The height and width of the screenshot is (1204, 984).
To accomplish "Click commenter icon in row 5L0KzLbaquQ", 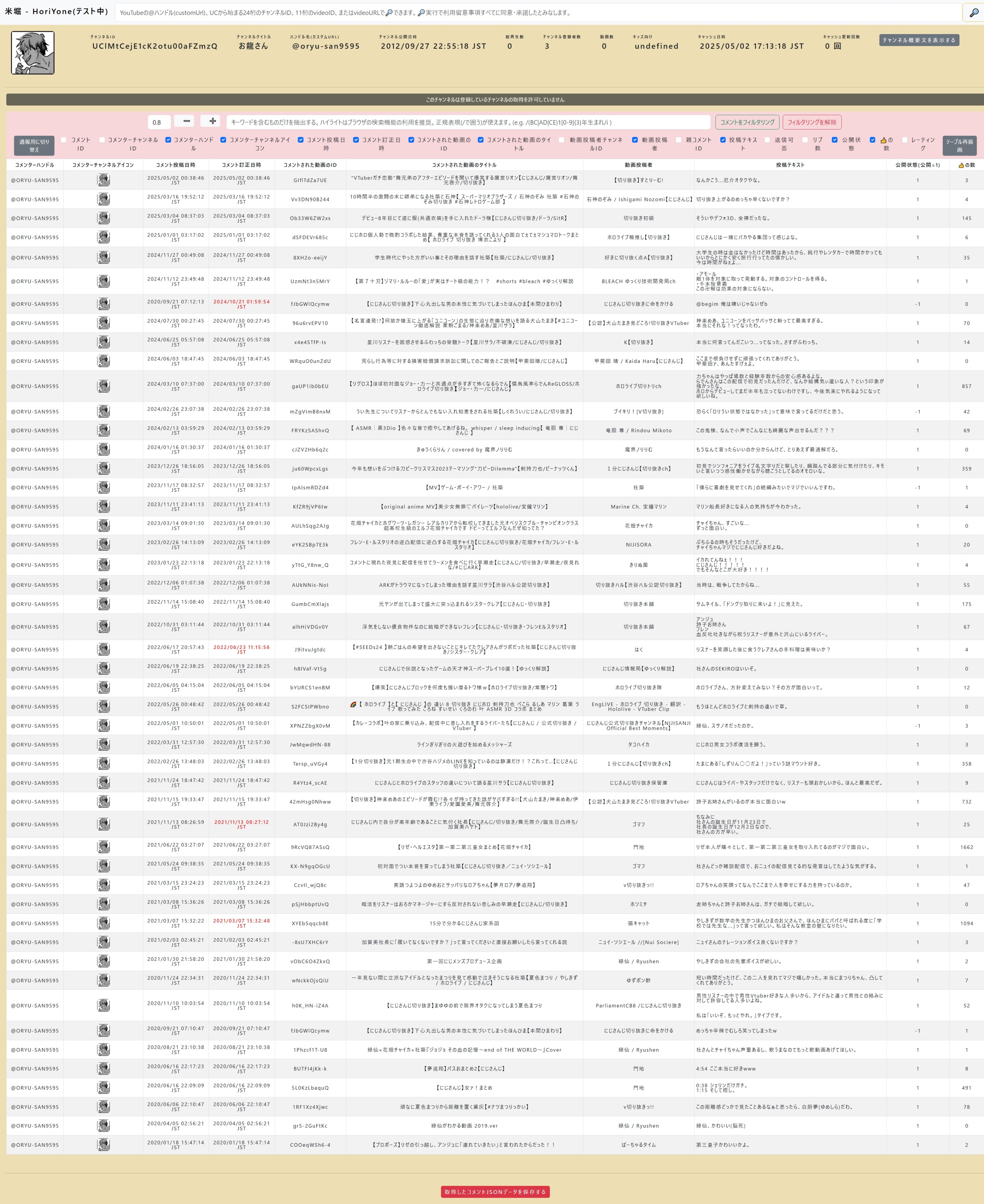I will click(x=103, y=1088).
